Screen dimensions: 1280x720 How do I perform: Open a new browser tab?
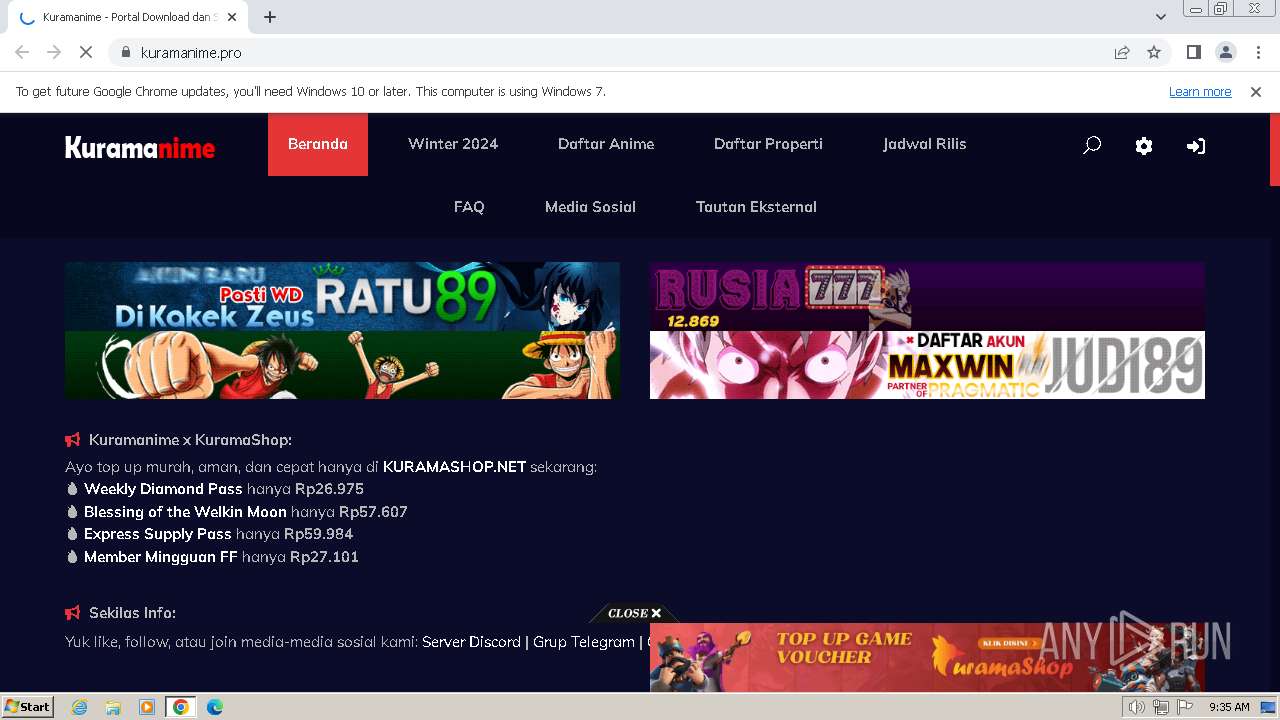pyautogui.click(x=270, y=17)
